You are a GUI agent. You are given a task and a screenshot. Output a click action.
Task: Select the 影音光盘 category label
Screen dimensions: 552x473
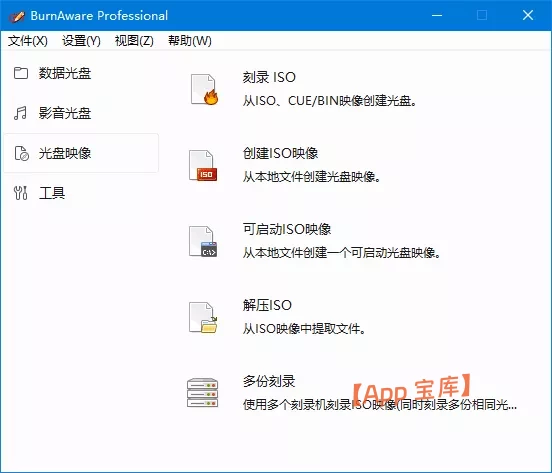[65, 113]
